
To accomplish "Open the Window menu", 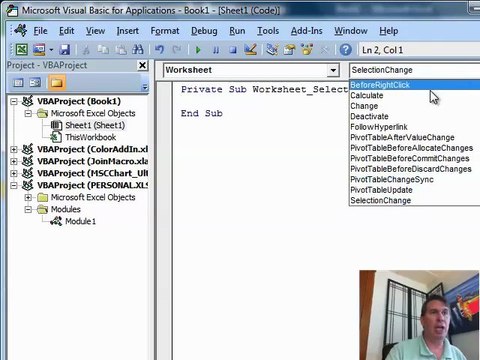I will pyautogui.click(x=351, y=31).
